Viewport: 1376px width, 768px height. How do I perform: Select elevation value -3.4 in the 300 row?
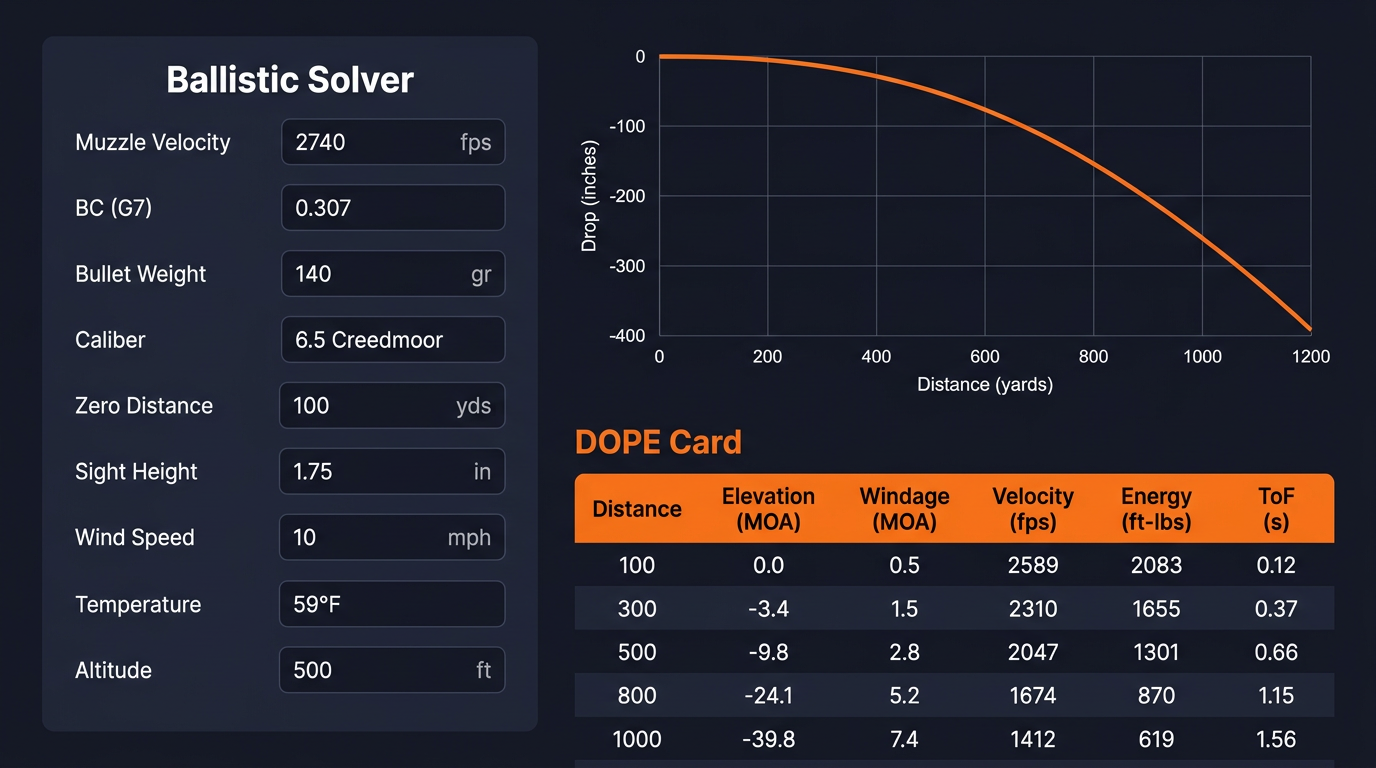click(768, 609)
